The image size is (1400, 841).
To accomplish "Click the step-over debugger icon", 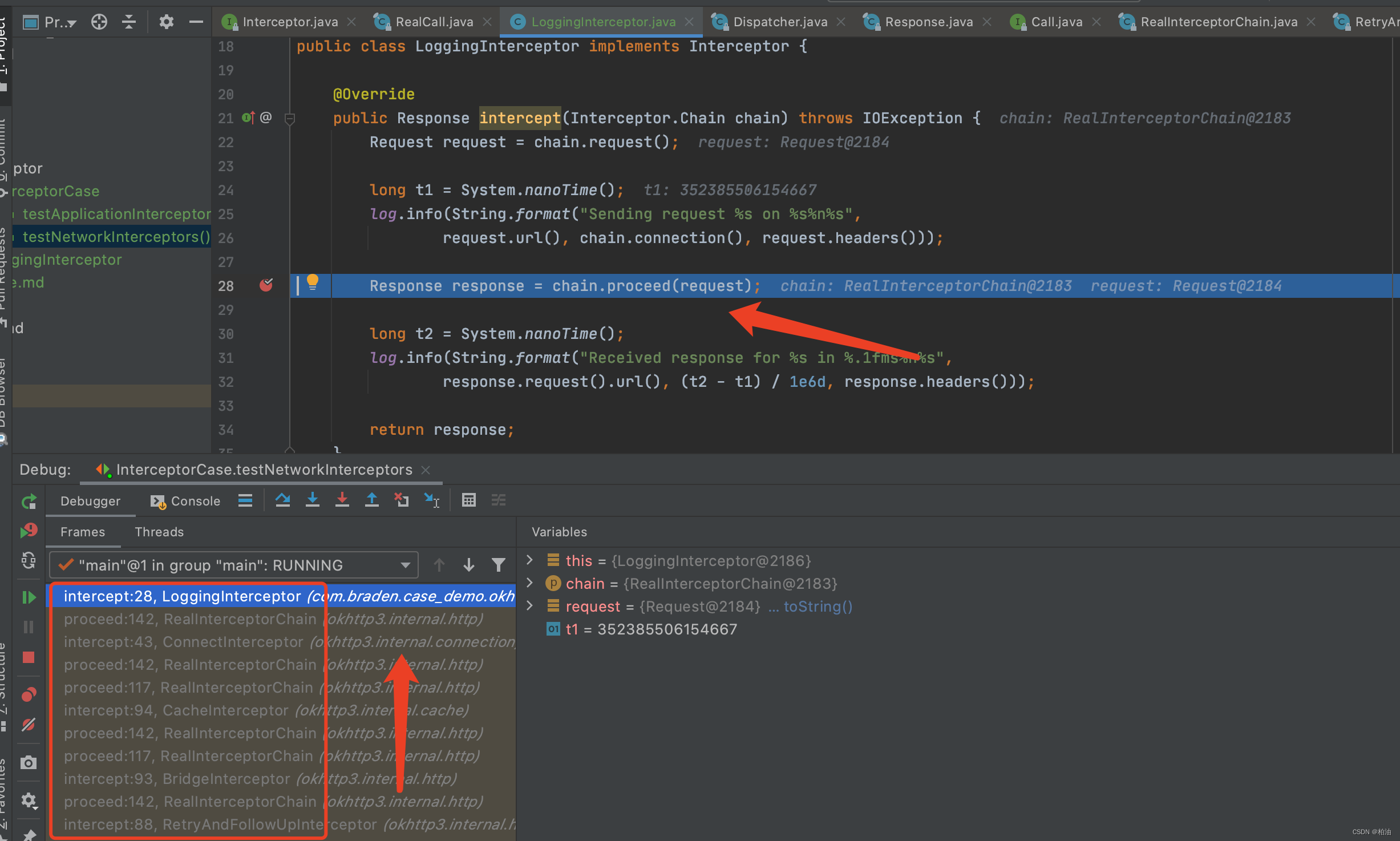I will pyautogui.click(x=282, y=502).
